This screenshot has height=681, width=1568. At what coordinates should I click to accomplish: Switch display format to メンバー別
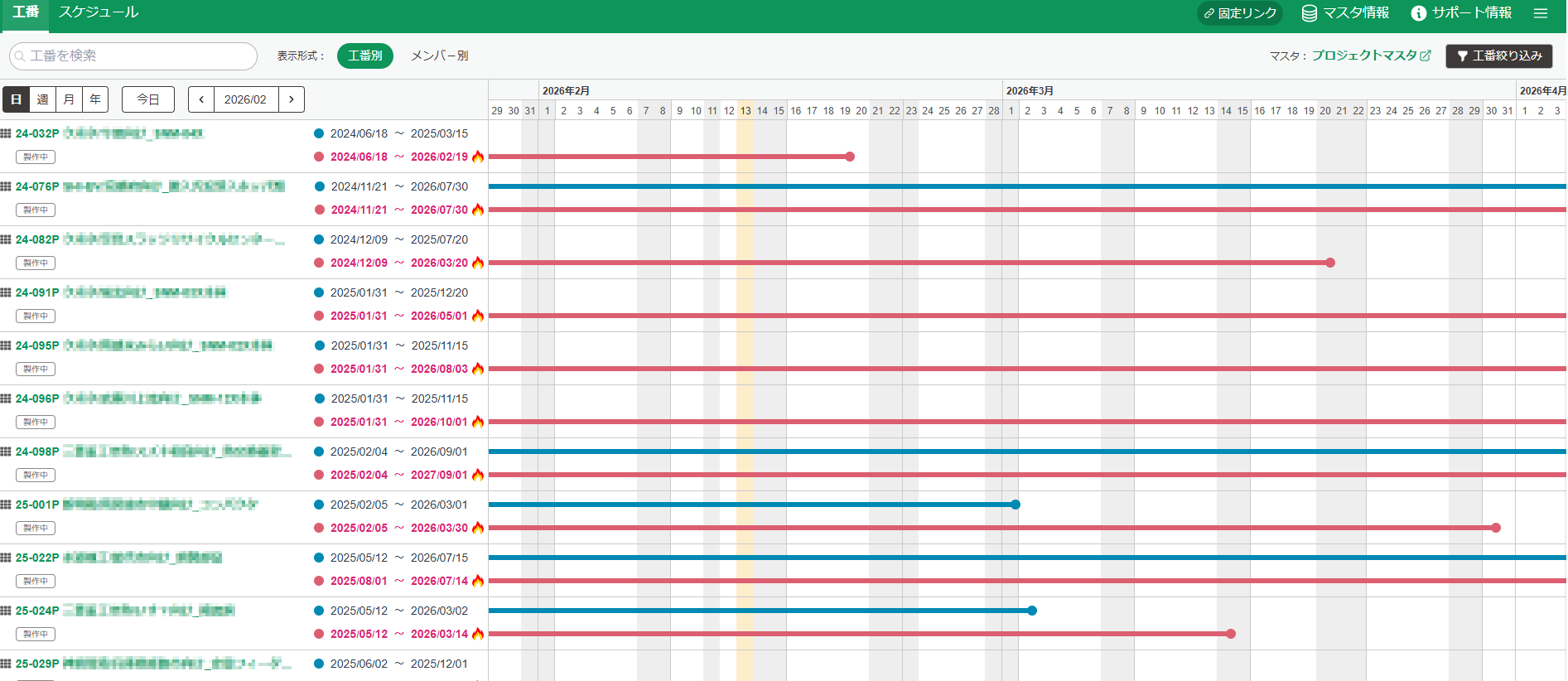click(439, 56)
